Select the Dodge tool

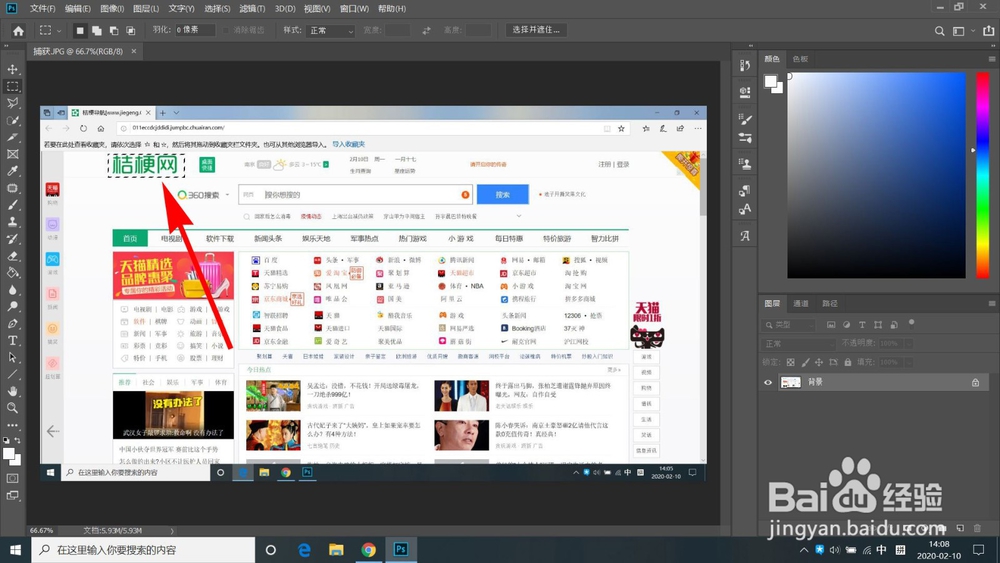(12, 307)
